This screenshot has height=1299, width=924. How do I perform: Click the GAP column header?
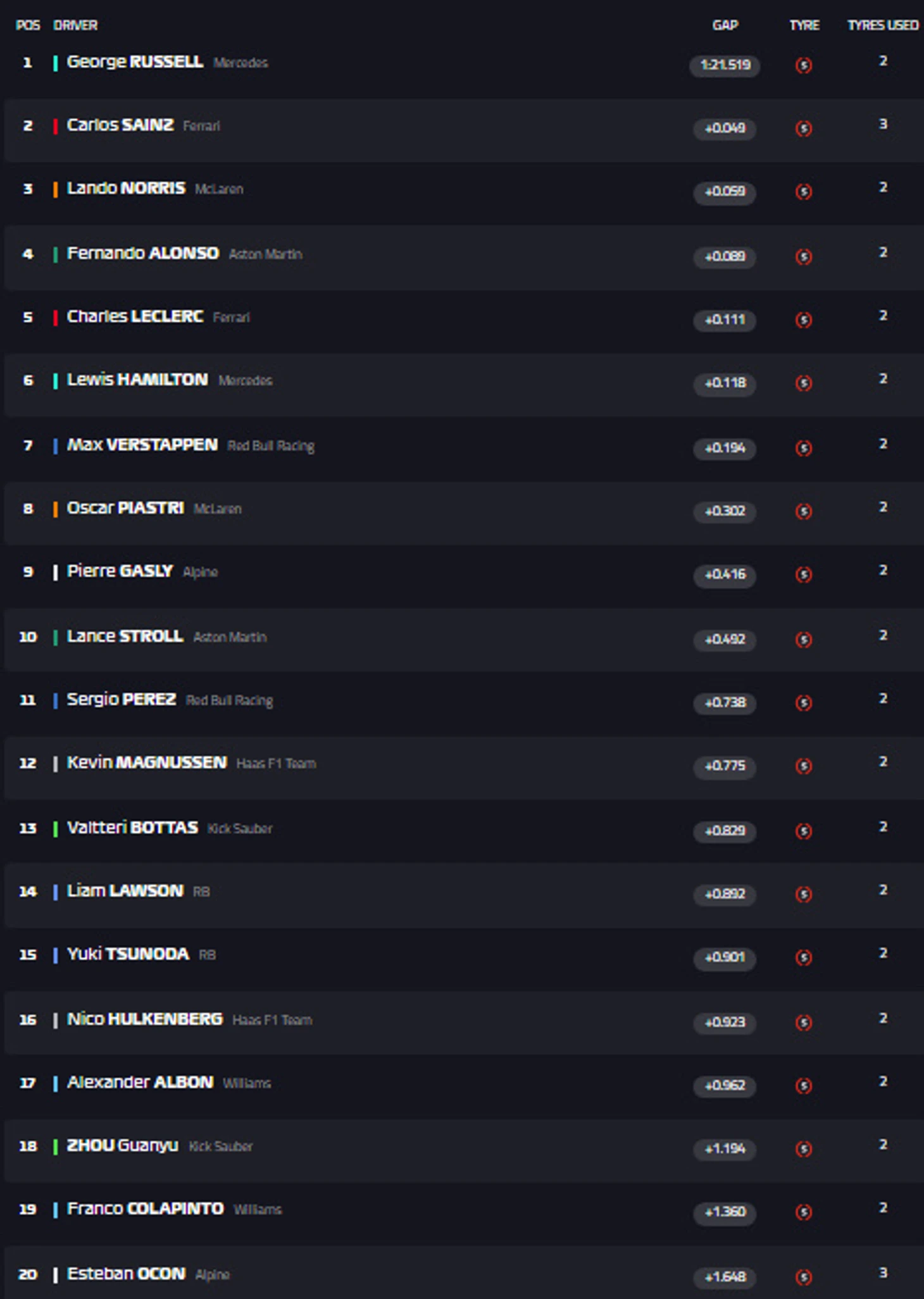725,25
